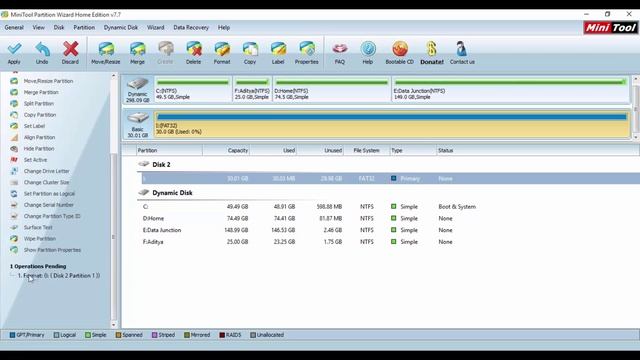
Task: Click the Apply checkmark icon
Action: click(x=14, y=49)
